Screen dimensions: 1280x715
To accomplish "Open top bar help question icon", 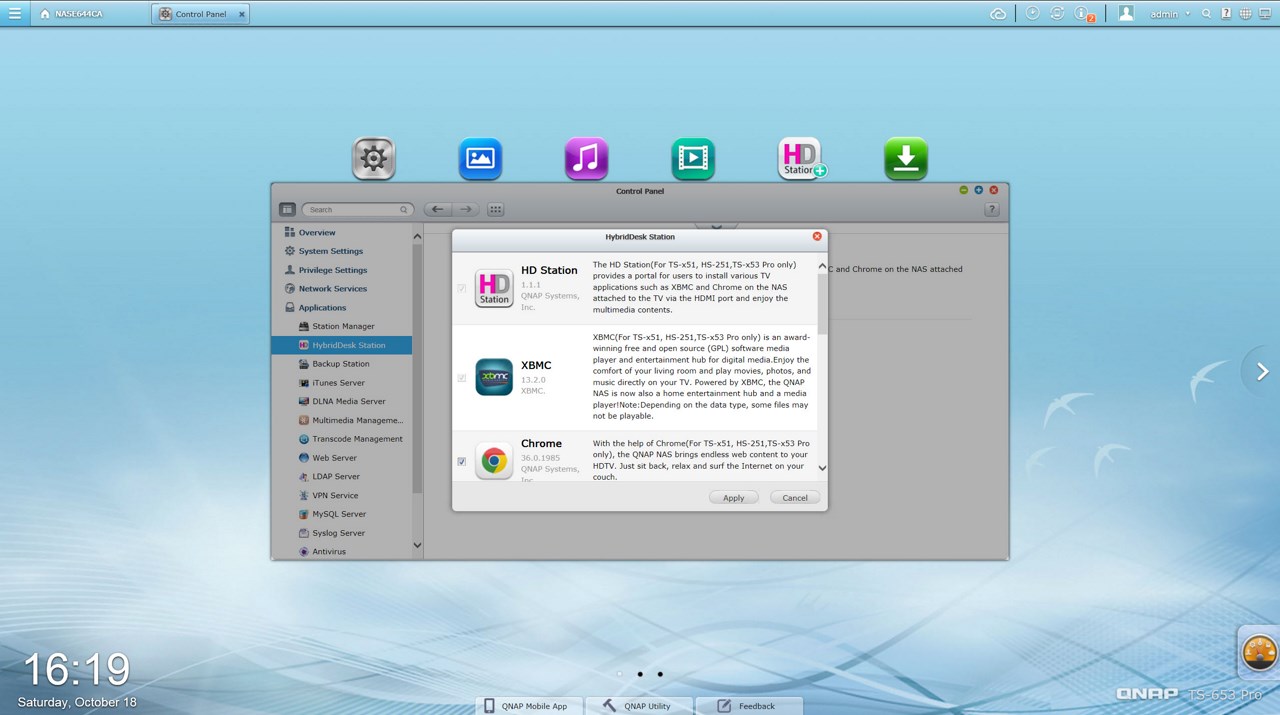I will pyautogui.click(x=1226, y=14).
